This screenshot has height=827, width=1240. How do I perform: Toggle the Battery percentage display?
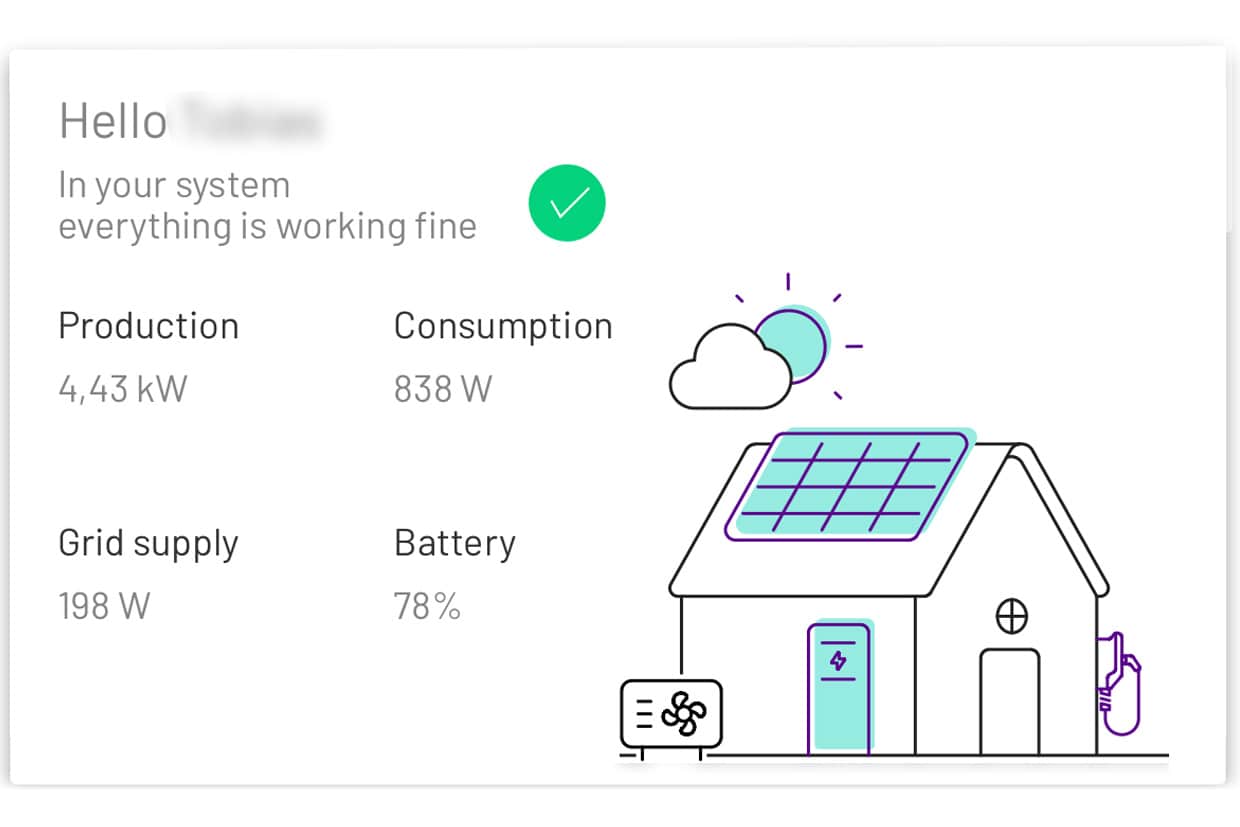(x=455, y=542)
